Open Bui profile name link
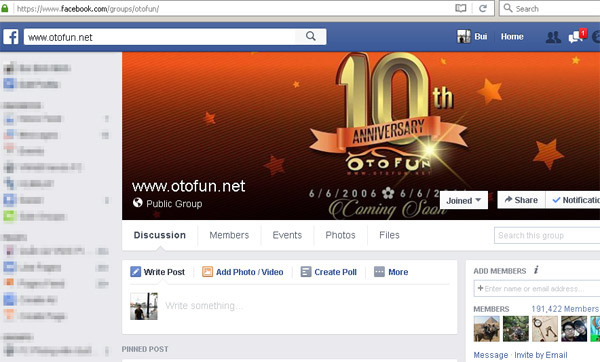 tap(481, 36)
